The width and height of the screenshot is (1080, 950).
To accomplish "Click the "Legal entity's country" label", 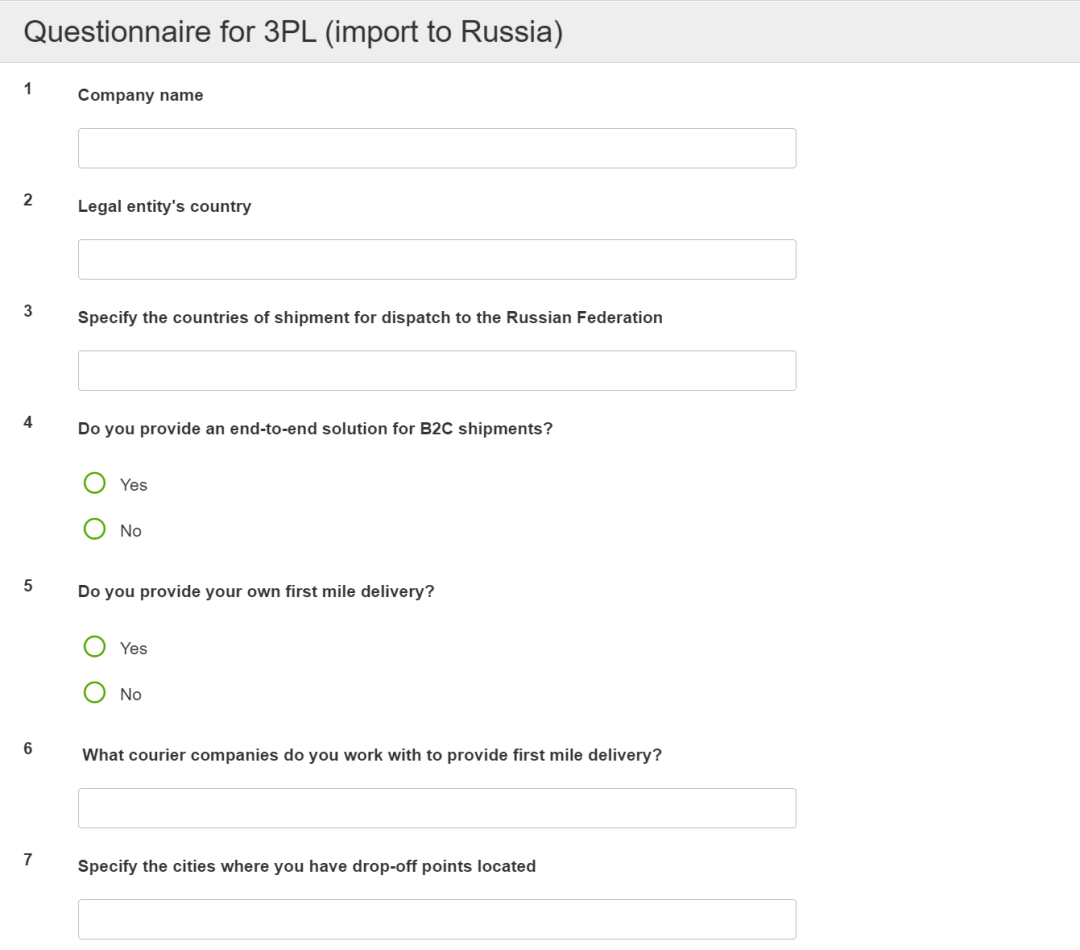I will pyautogui.click(x=164, y=206).
